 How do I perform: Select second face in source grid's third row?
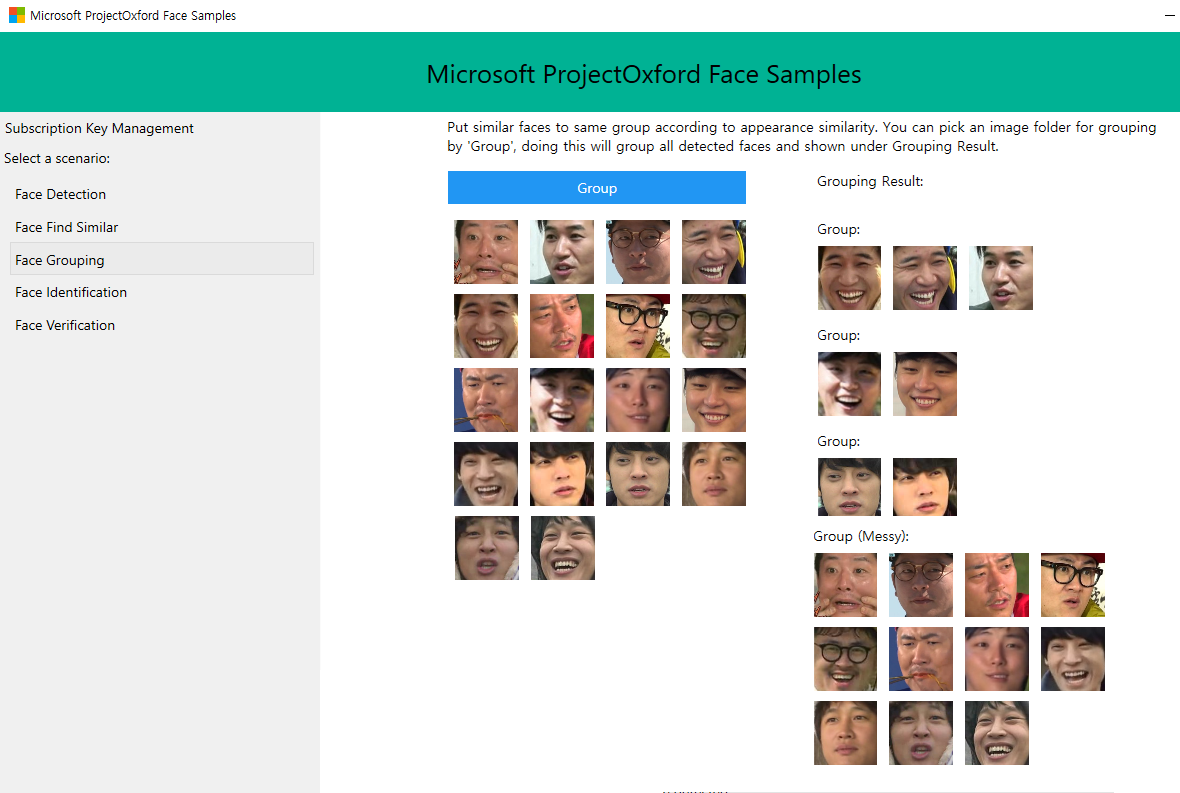[x=562, y=400]
